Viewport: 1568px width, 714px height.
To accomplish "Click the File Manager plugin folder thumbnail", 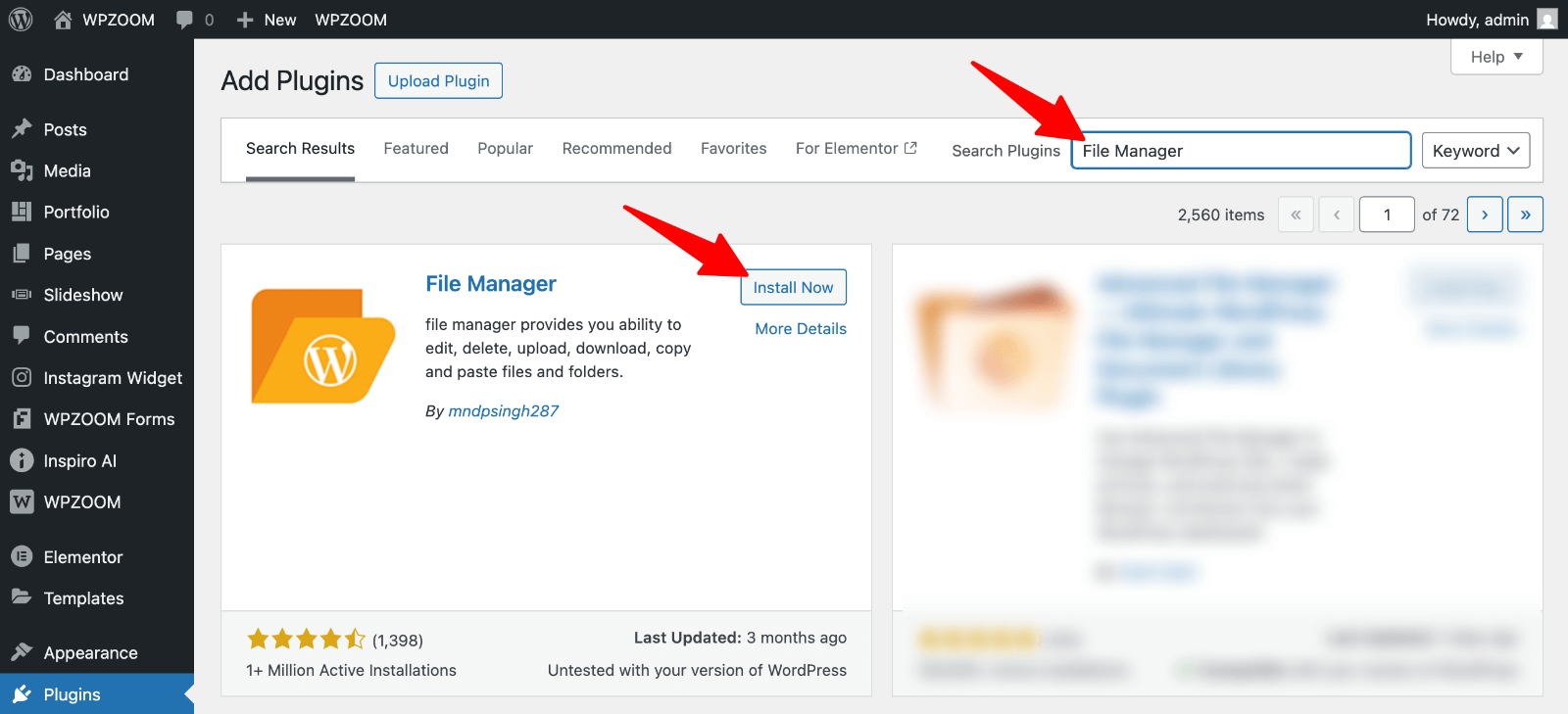I will (x=323, y=346).
